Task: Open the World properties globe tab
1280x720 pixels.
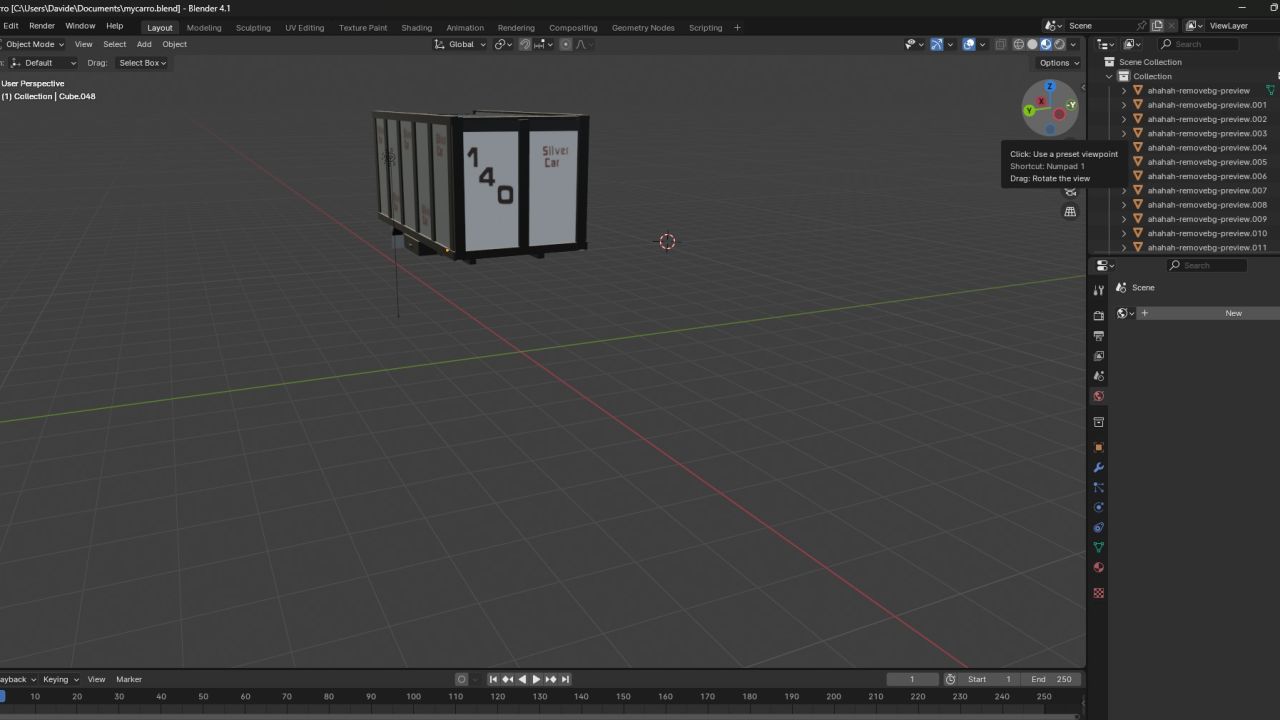Action: tap(1098, 396)
